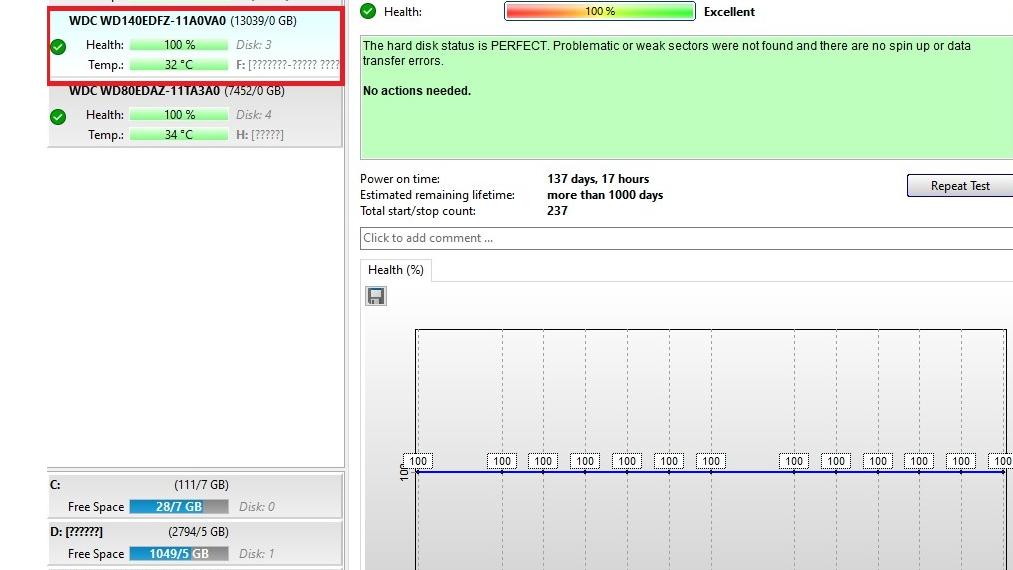Click the first 100 data point on graph
The image size is (1013, 570).
click(x=418, y=461)
